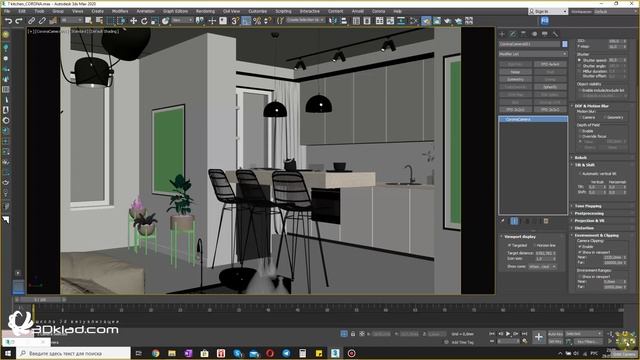640x360 pixels.
Task: Toggle Depth of Field Enable checkbox
Action: click(580, 131)
